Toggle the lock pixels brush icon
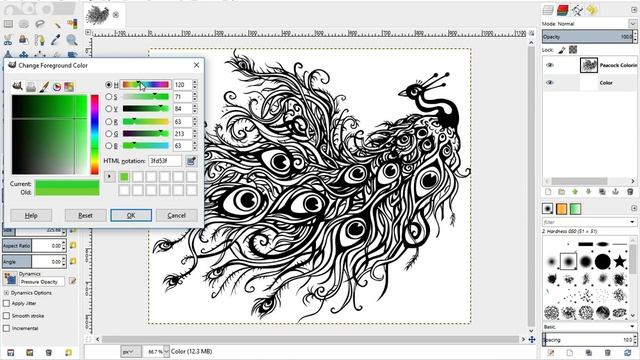 tap(562, 50)
